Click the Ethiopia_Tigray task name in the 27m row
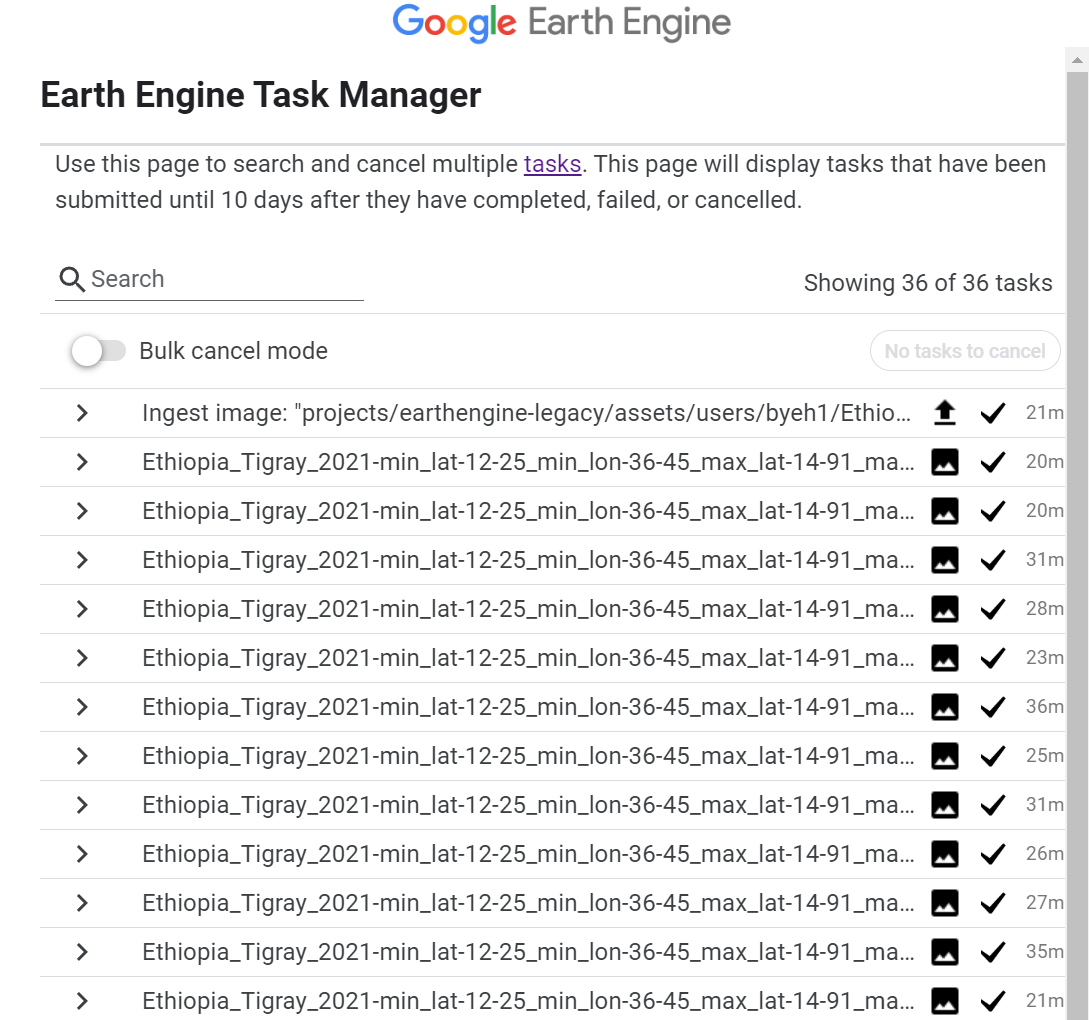 [528, 903]
